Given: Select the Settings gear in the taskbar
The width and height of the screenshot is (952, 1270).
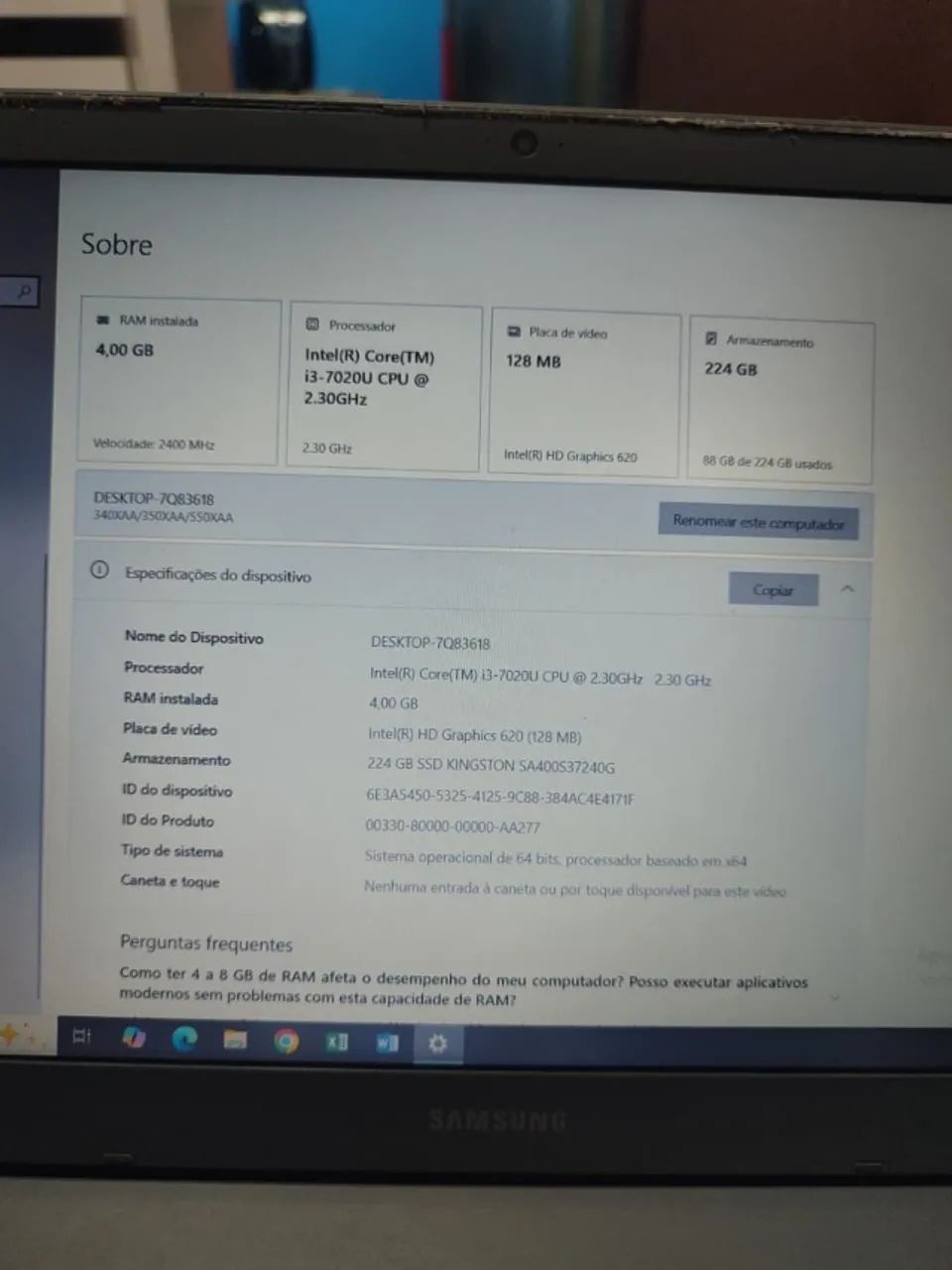Looking at the screenshot, I should pyautogui.click(x=437, y=1044).
